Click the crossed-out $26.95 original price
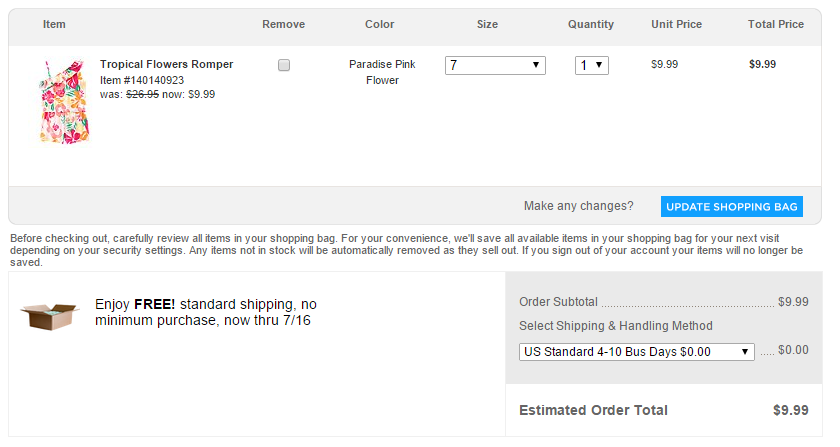 (145, 95)
